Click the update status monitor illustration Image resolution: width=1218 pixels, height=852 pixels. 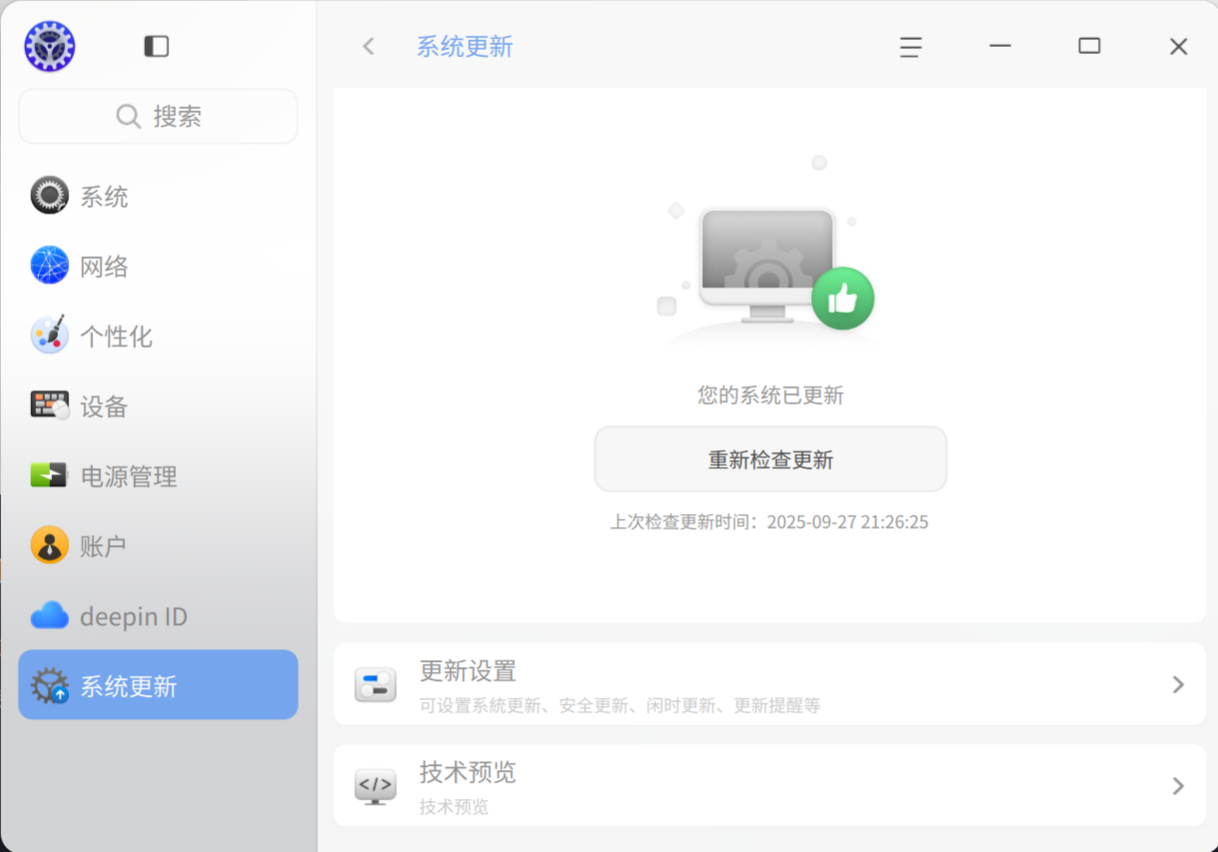pyautogui.click(x=768, y=264)
